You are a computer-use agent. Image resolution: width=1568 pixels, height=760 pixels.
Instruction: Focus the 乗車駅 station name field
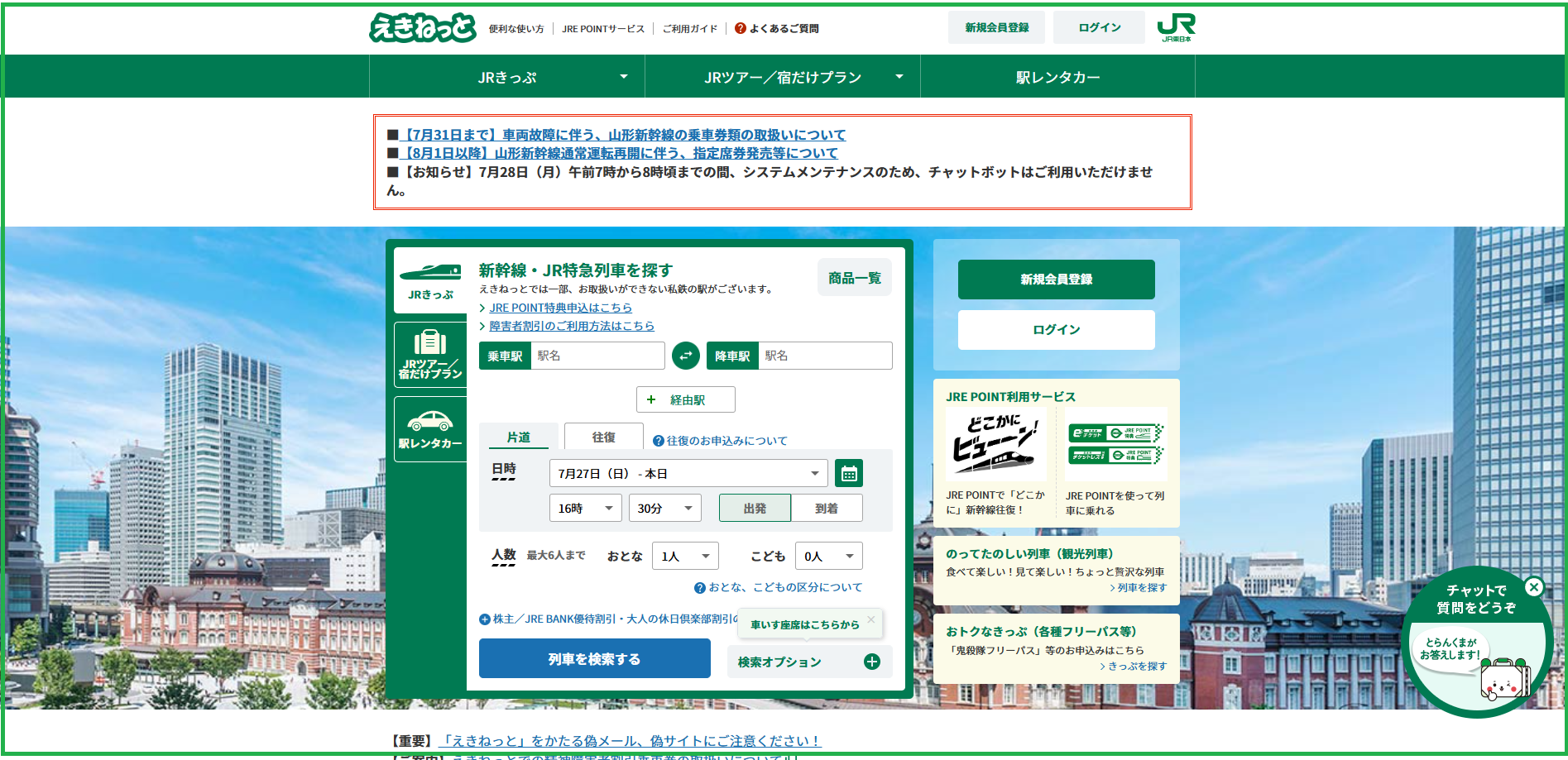[597, 356]
